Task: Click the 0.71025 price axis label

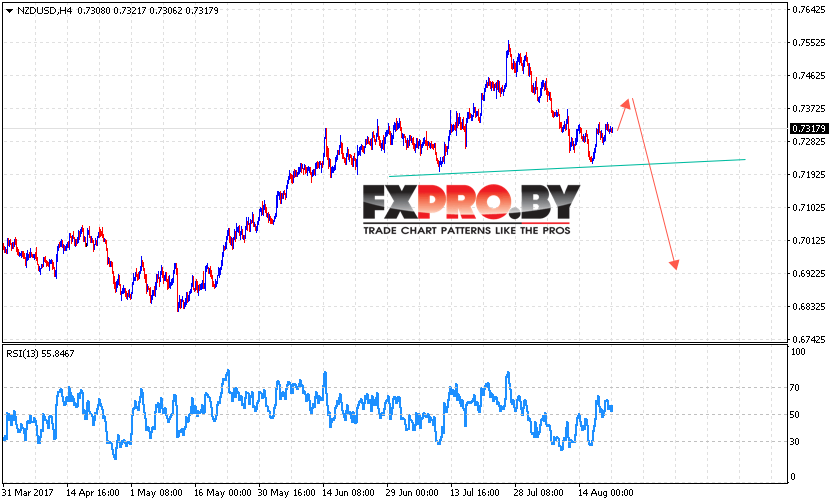Action: pyautogui.click(x=808, y=208)
